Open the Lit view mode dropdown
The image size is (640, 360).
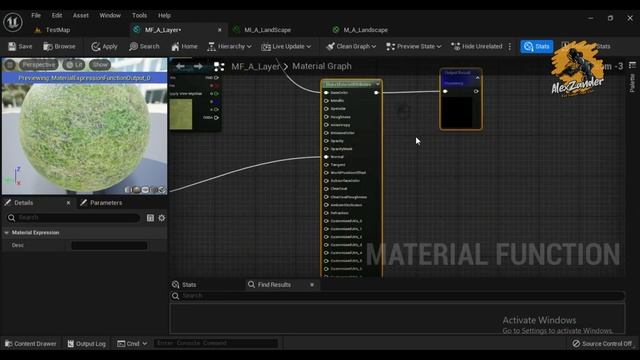[x=74, y=64]
